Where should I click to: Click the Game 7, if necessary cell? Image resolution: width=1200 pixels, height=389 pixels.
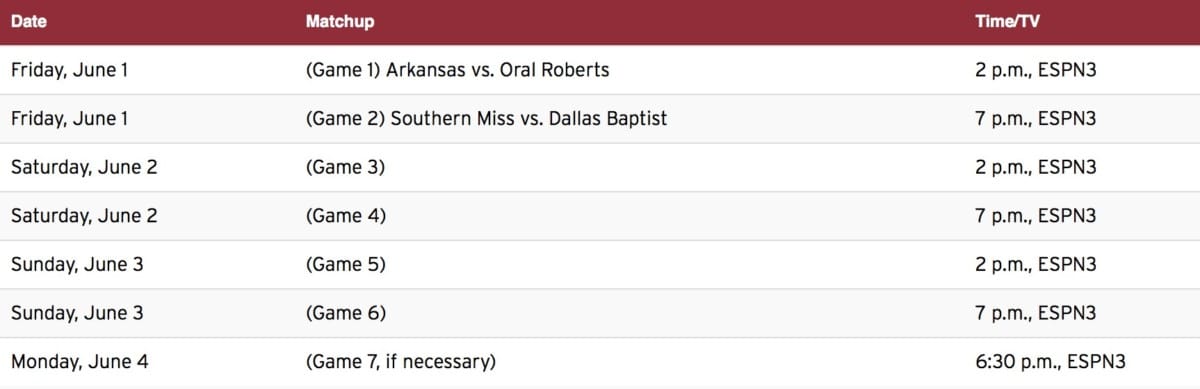tap(401, 362)
